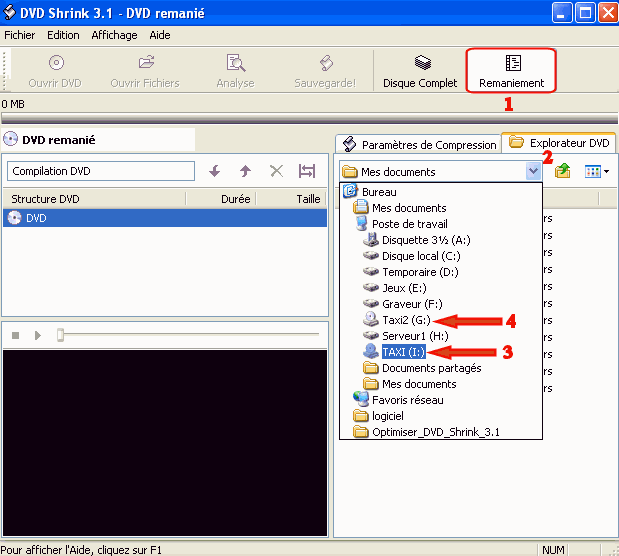Screen dimensions: 619x556
Task: Select Documents partagés folder
Action: [431, 368]
